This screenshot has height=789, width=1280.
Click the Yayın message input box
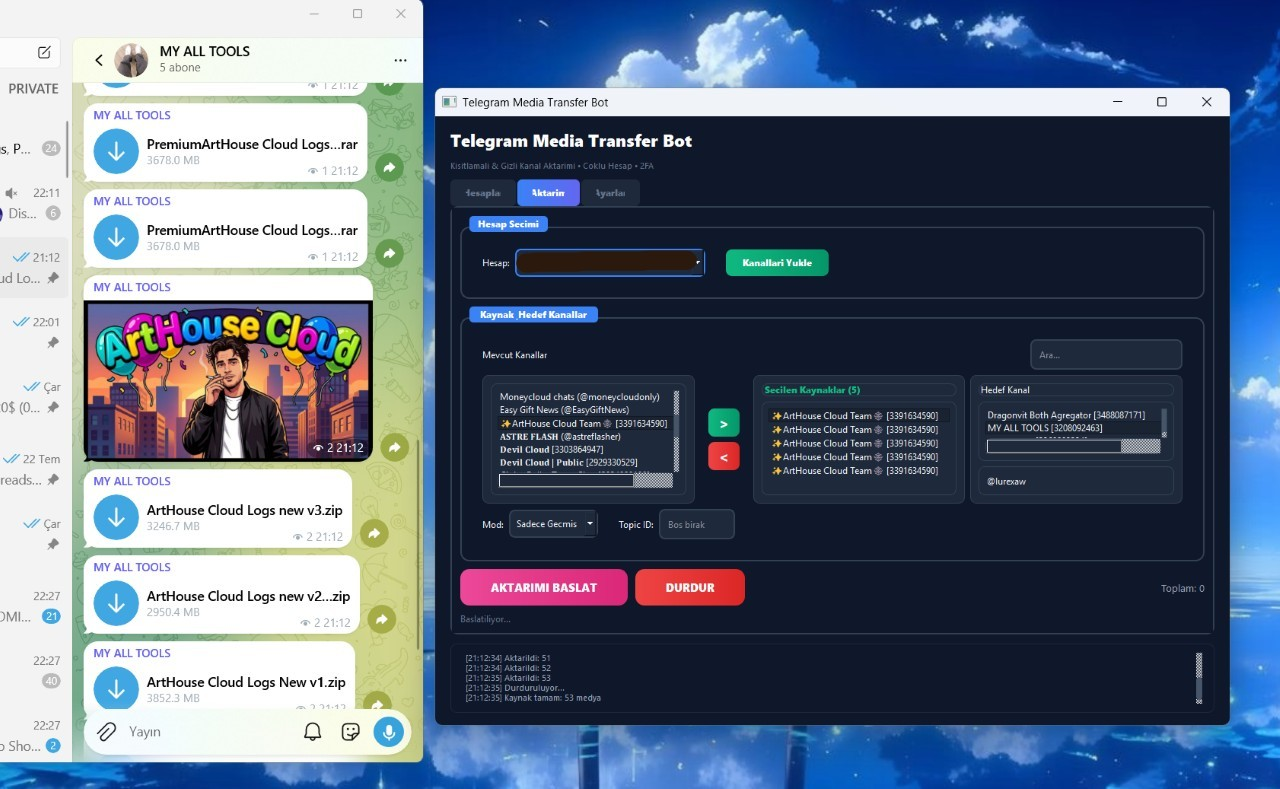coord(210,732)
